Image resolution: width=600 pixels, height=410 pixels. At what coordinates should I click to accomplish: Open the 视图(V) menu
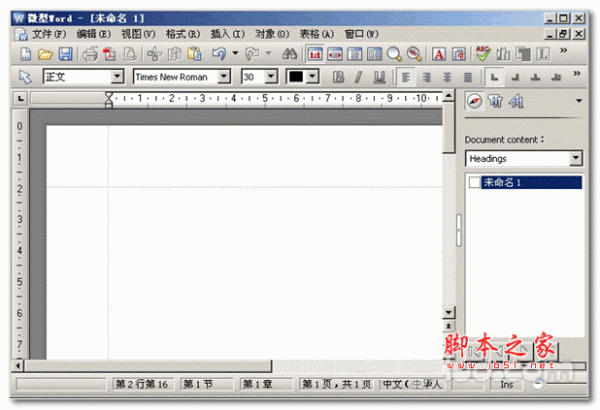[138, 34]
